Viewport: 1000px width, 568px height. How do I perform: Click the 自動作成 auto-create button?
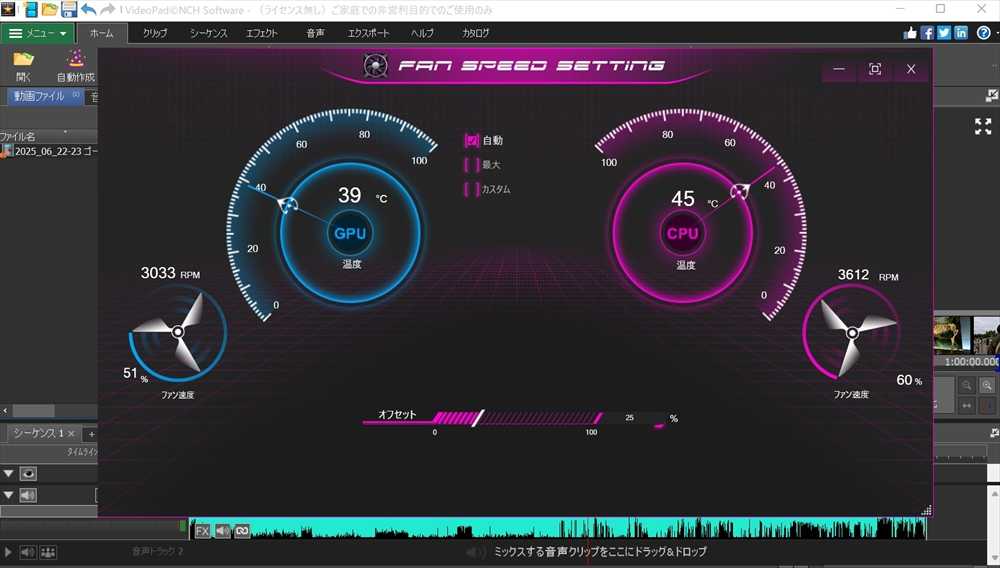click(76, 66)
